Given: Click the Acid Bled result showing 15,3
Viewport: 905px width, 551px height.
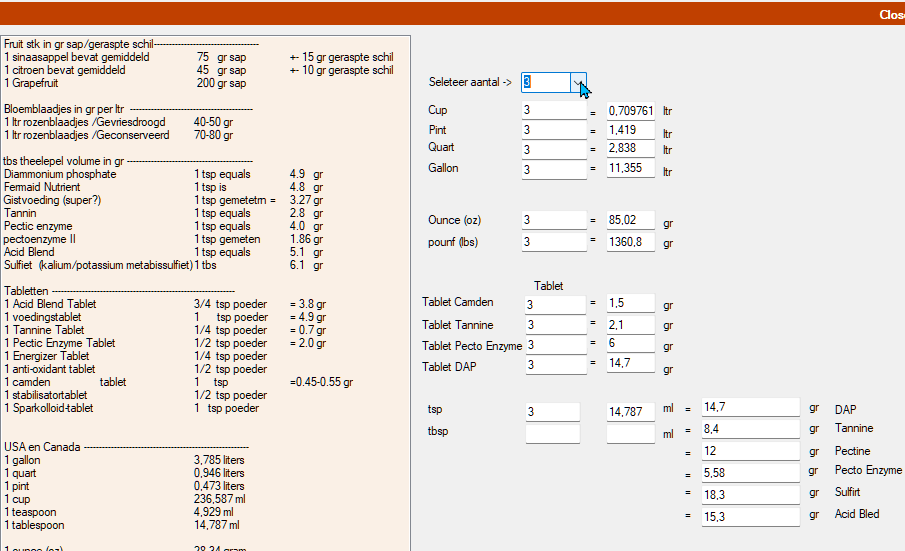Looking at the screenshot, I should [749, 516].
